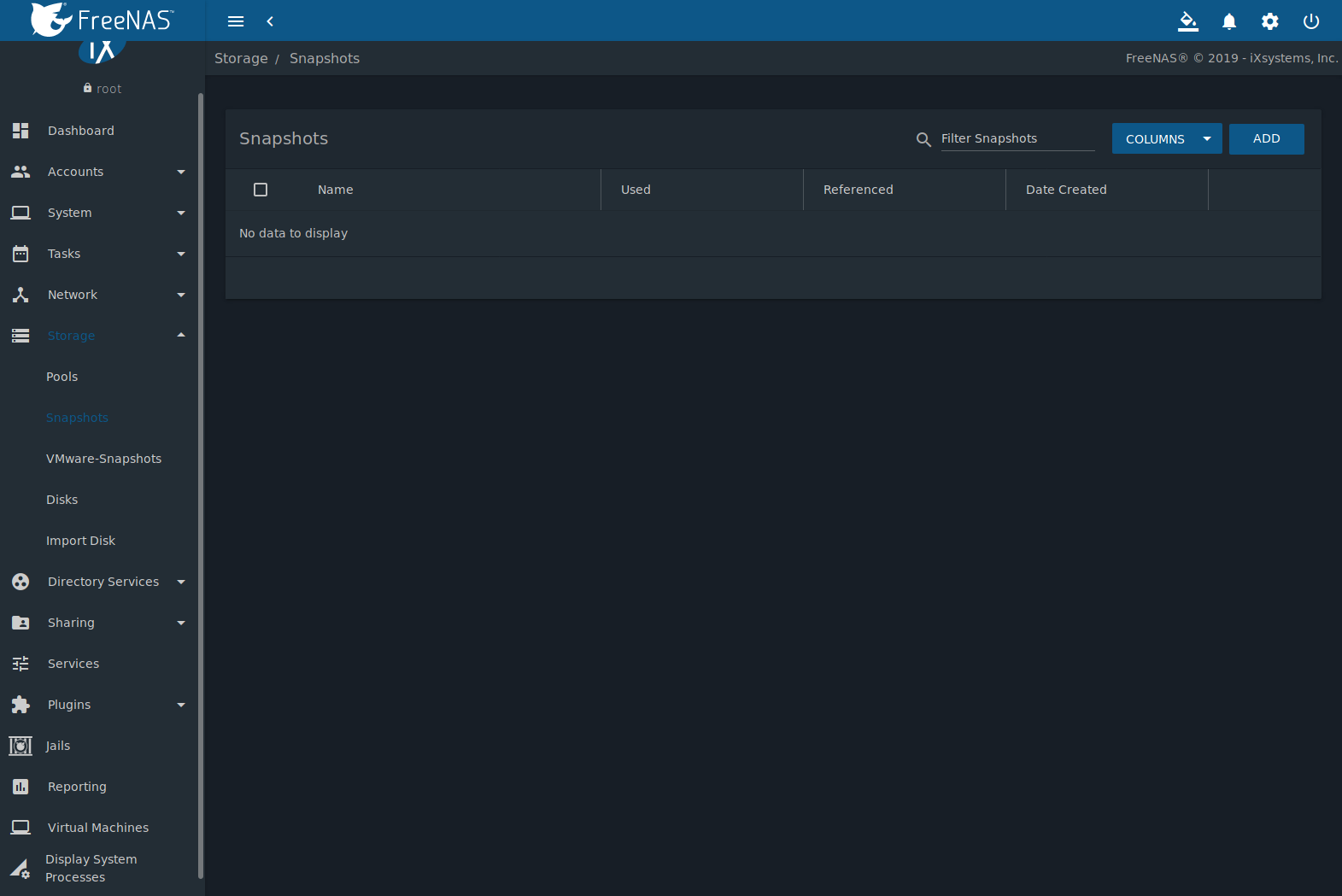The height and width of the screenshot is (896, 1342).
Task: Click Storage breadcrumb link
Action: 241,58
